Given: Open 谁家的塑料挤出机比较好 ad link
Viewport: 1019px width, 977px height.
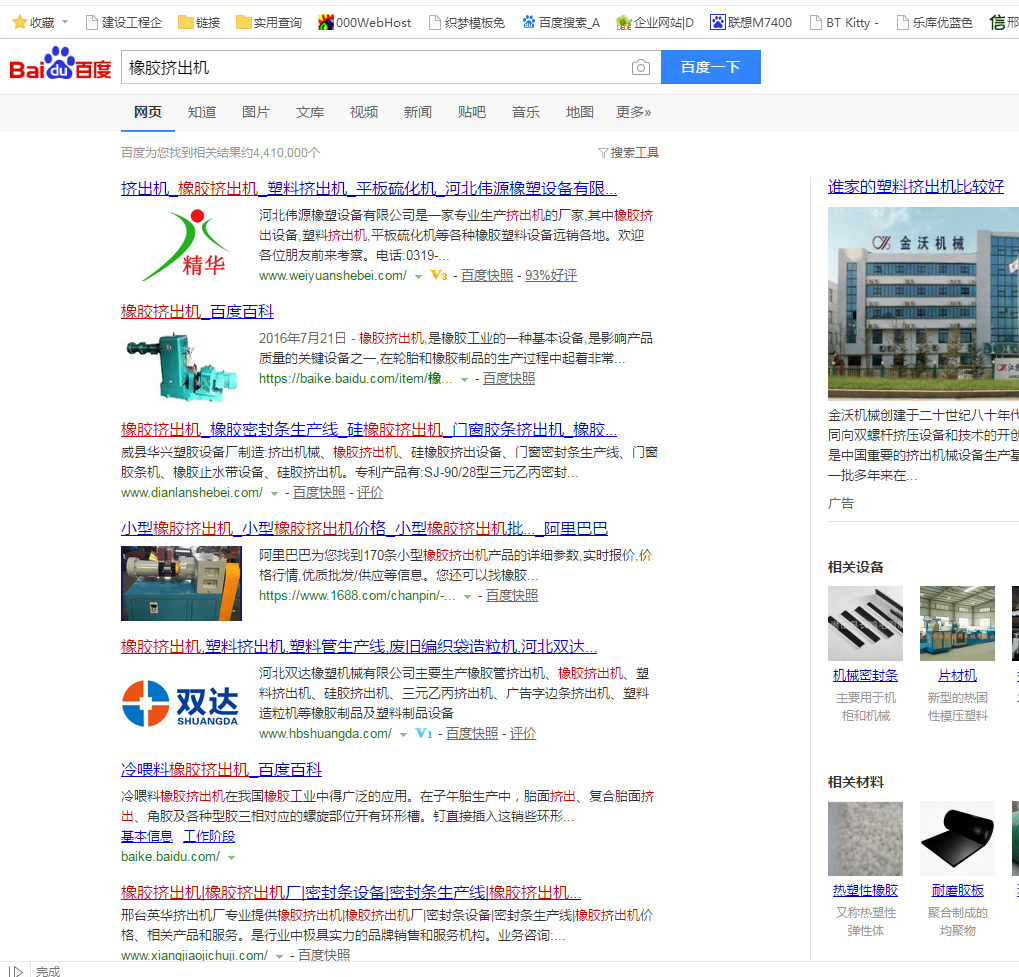Looking at the screenshot, I should [916, 187].
